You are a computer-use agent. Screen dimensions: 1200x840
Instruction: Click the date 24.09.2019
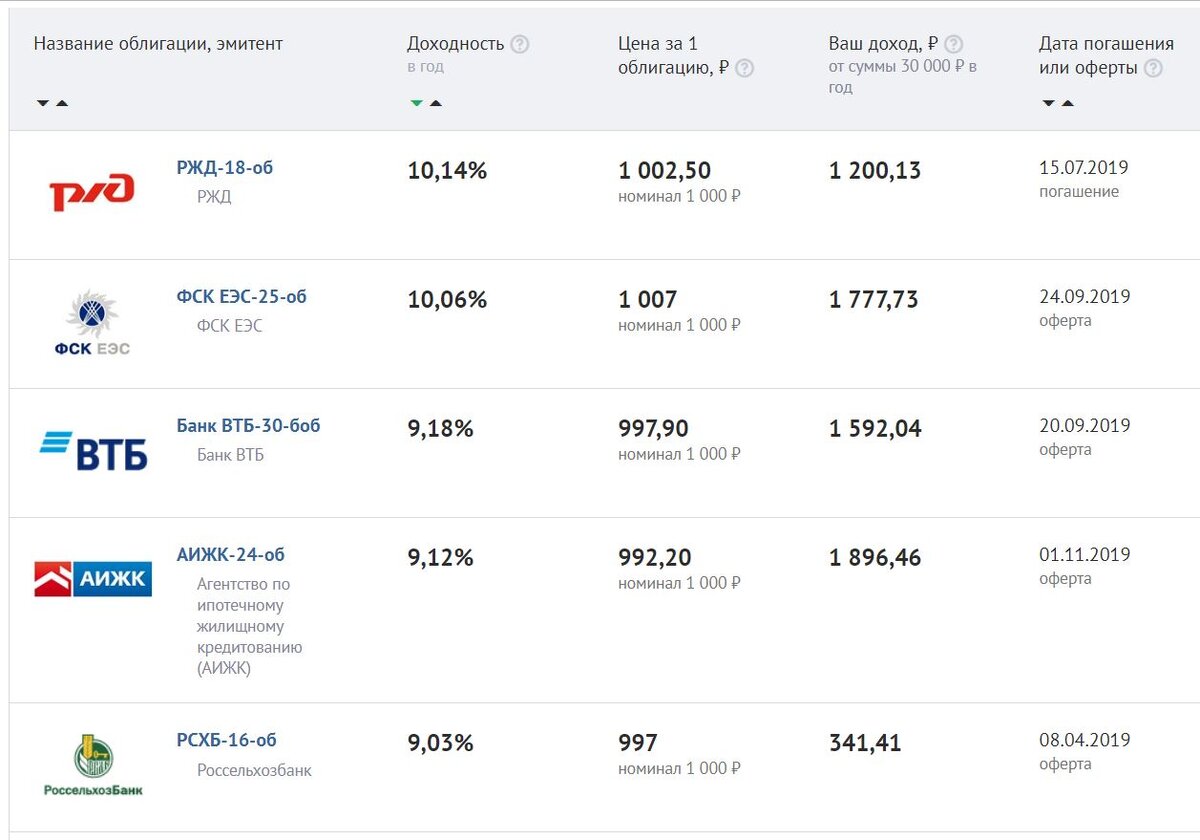pyautogui.click(x=1085, y=297)
